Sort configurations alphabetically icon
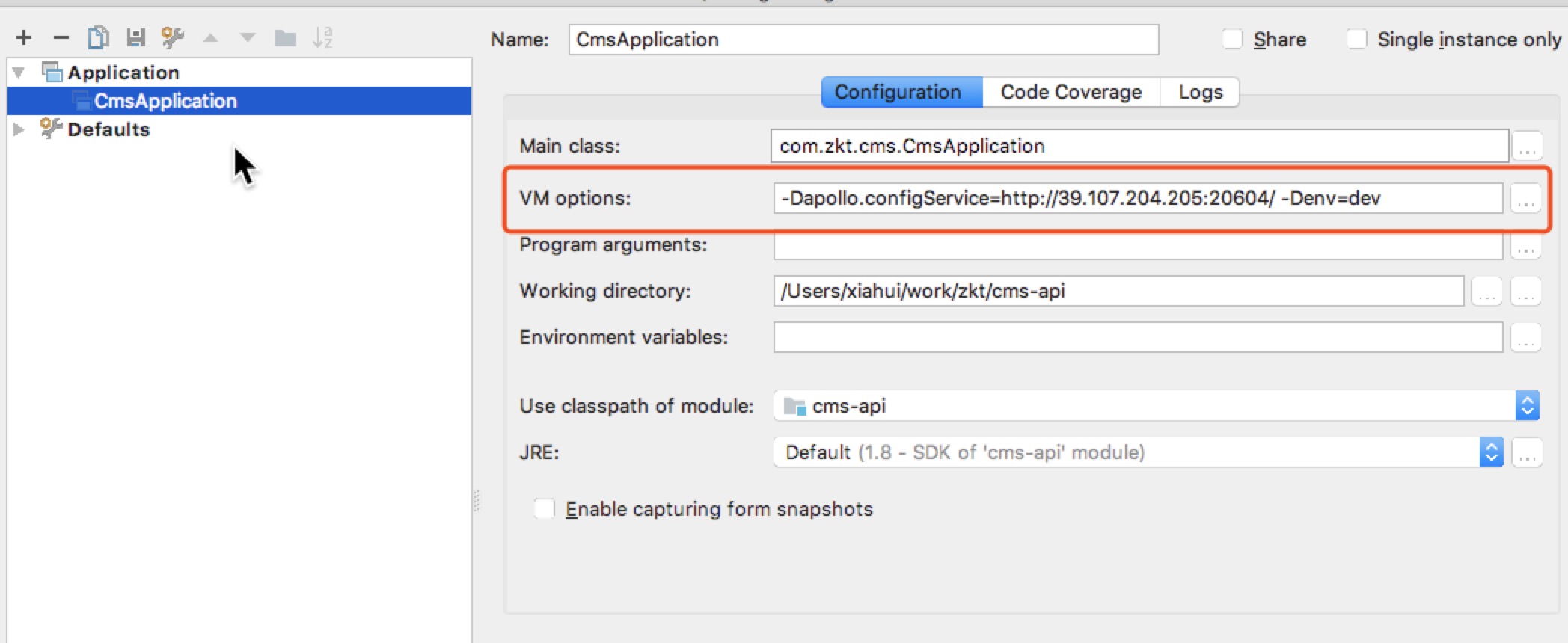This screenshot has width=1568, height=643. pos(322,37)
